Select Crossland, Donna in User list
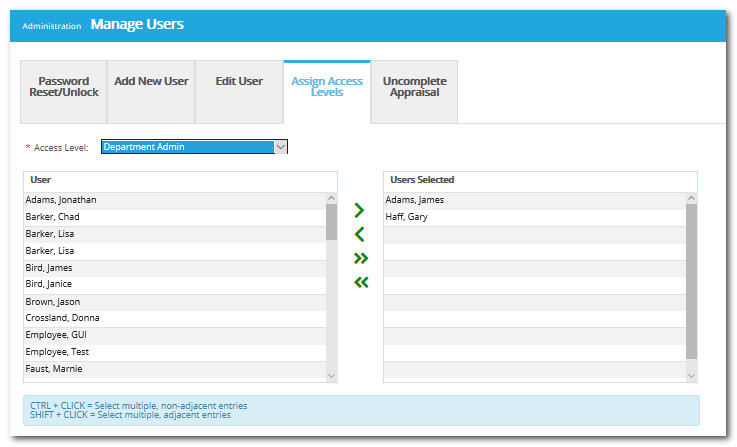This screenshot has width=737, height=447. [174, 318]
